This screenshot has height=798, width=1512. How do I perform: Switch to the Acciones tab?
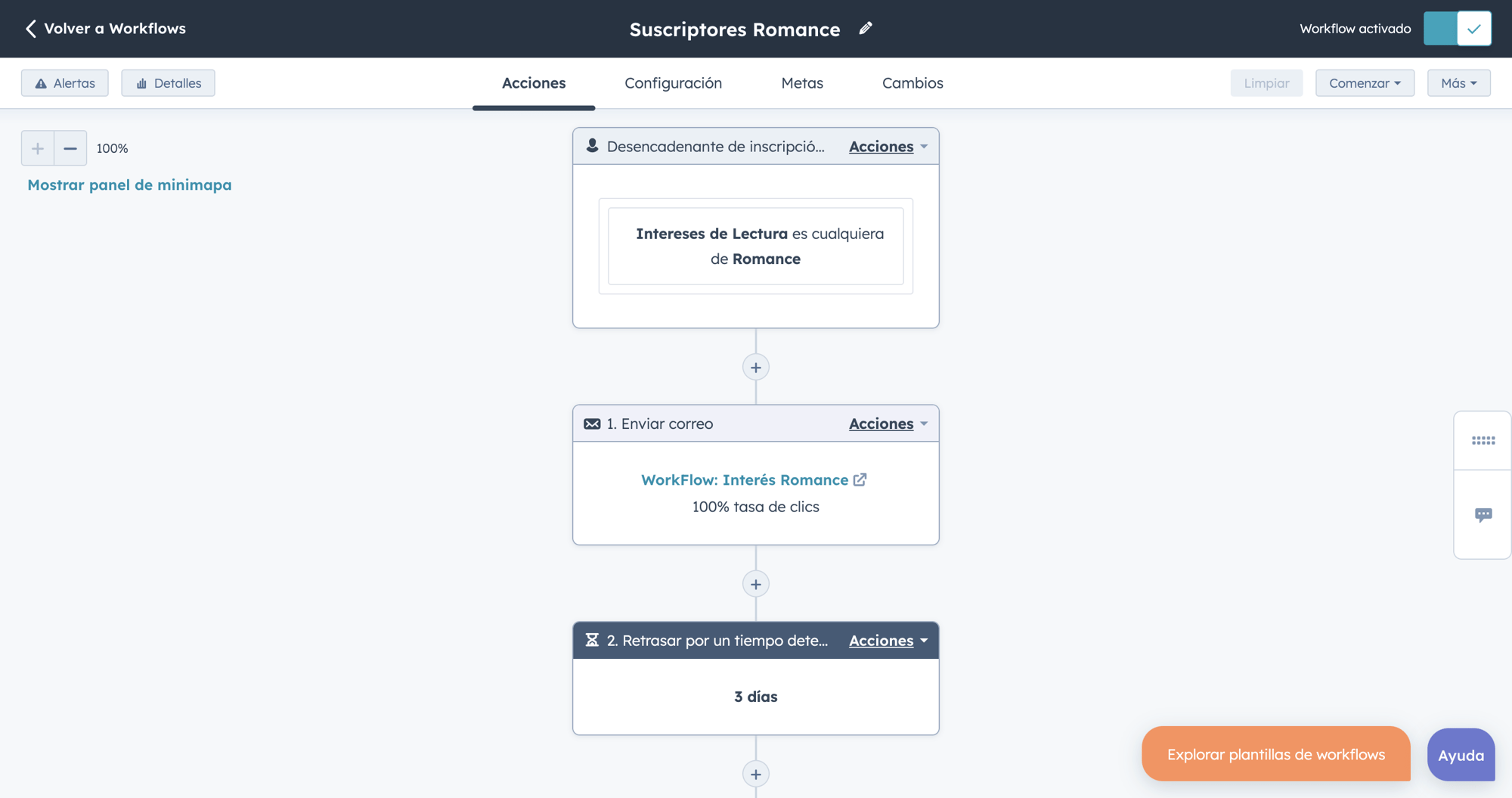click(x=534, y=83)
